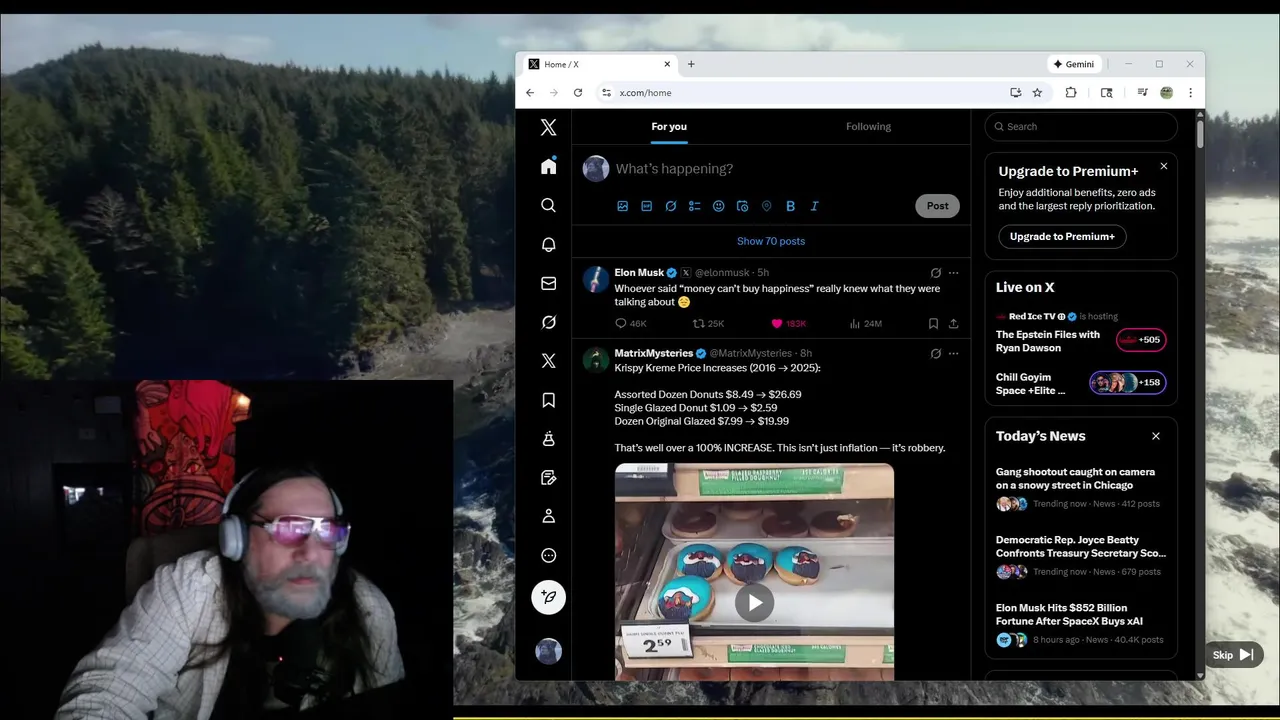1280x720 pixels.
Task: Toggle italic text in composer
Action: click(x=814, y=206)
